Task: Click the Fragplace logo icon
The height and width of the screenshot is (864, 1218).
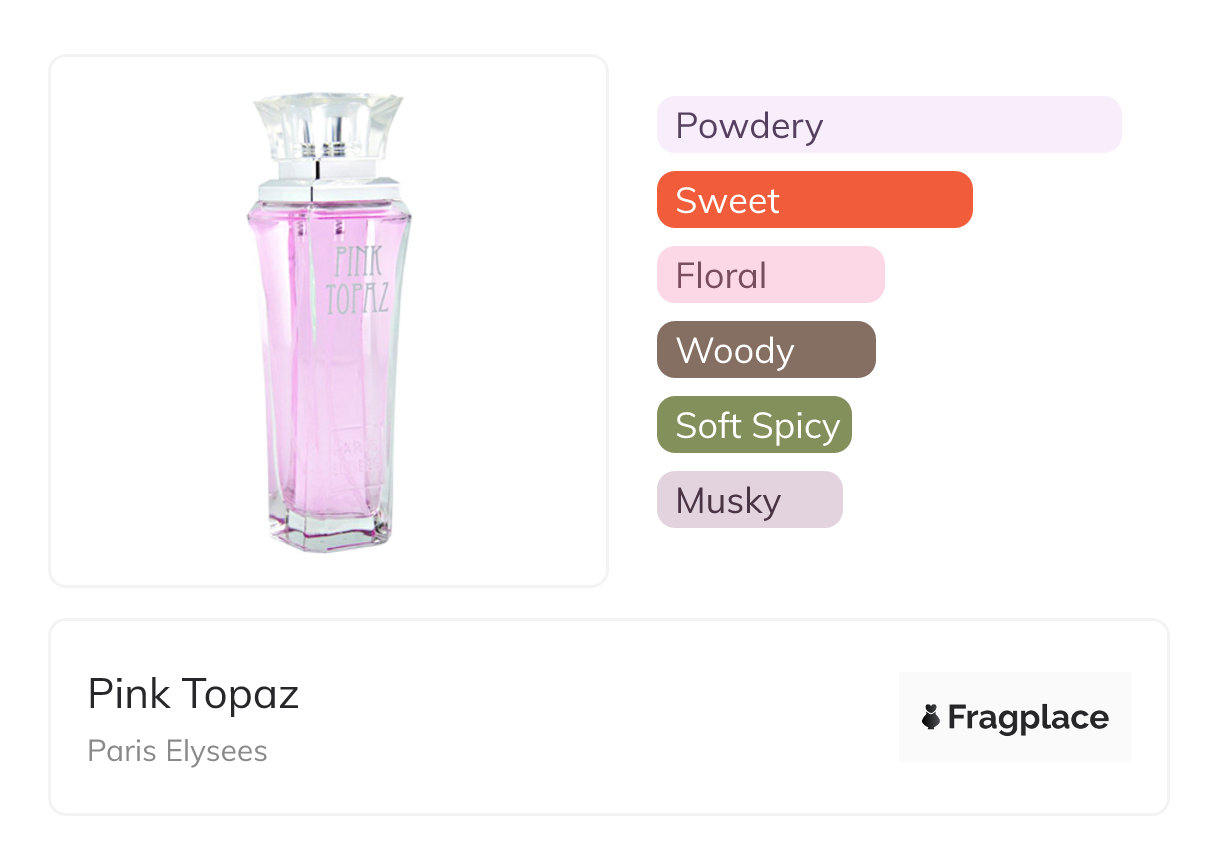Action: tap(931, 717)
